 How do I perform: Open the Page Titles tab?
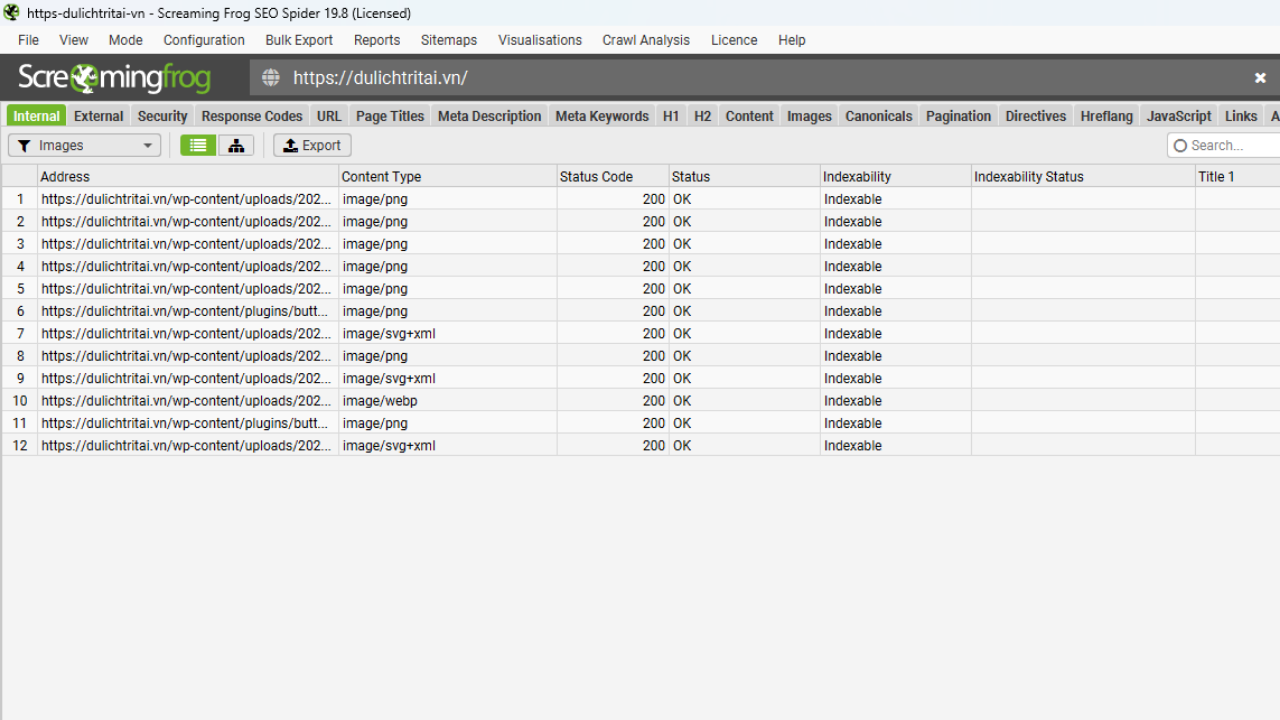pos(390,116)
